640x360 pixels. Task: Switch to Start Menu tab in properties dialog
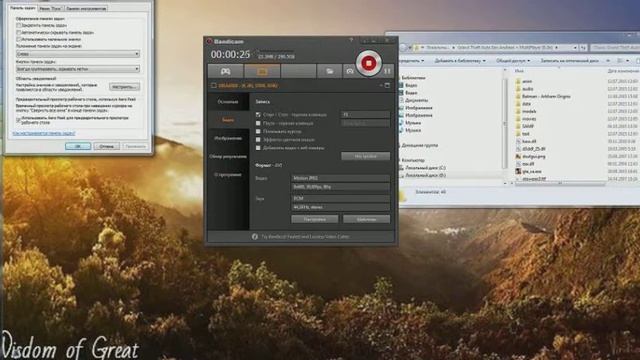click(50, 8)
